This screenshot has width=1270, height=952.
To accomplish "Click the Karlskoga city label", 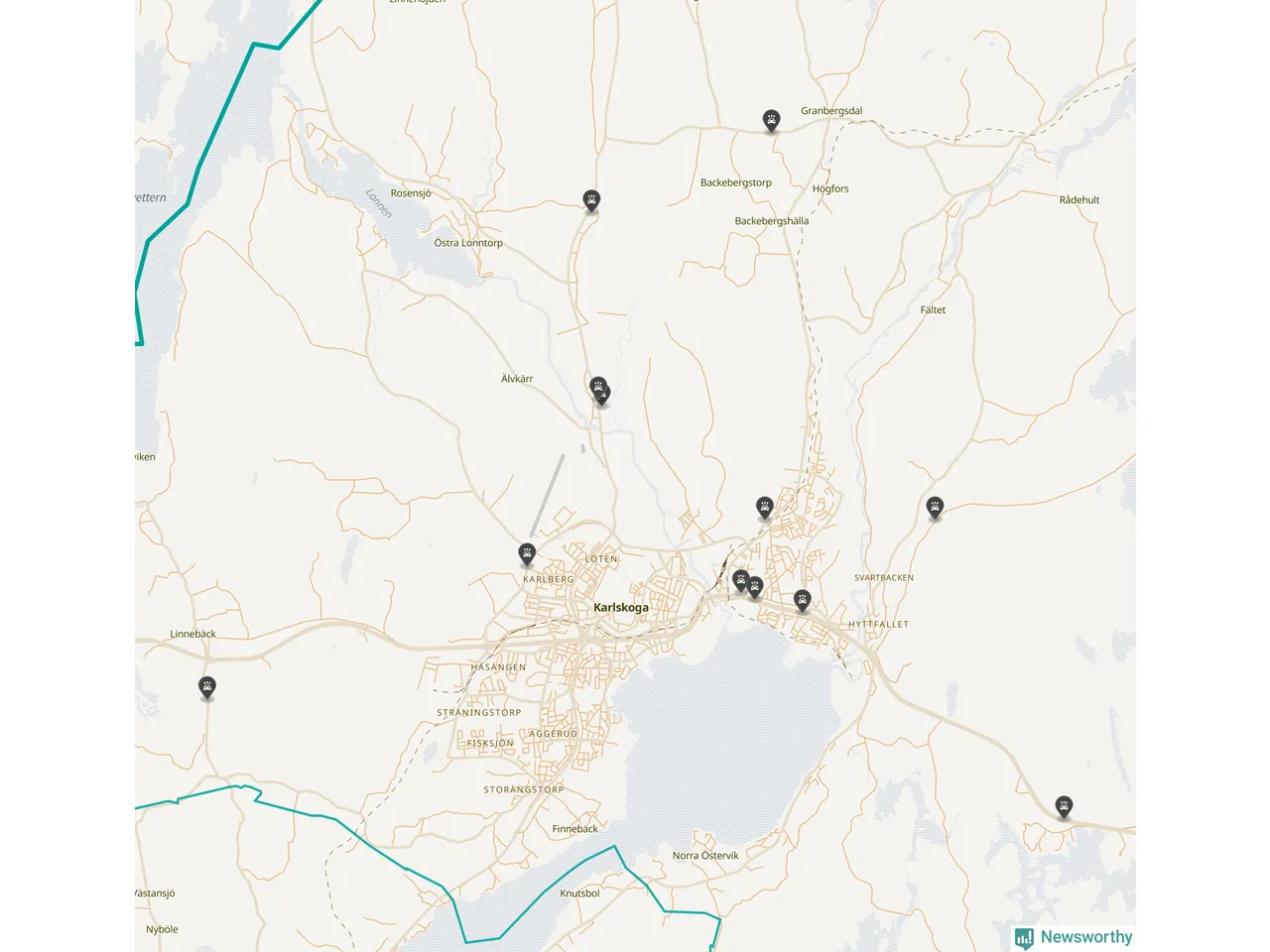I will coord(621,608).
